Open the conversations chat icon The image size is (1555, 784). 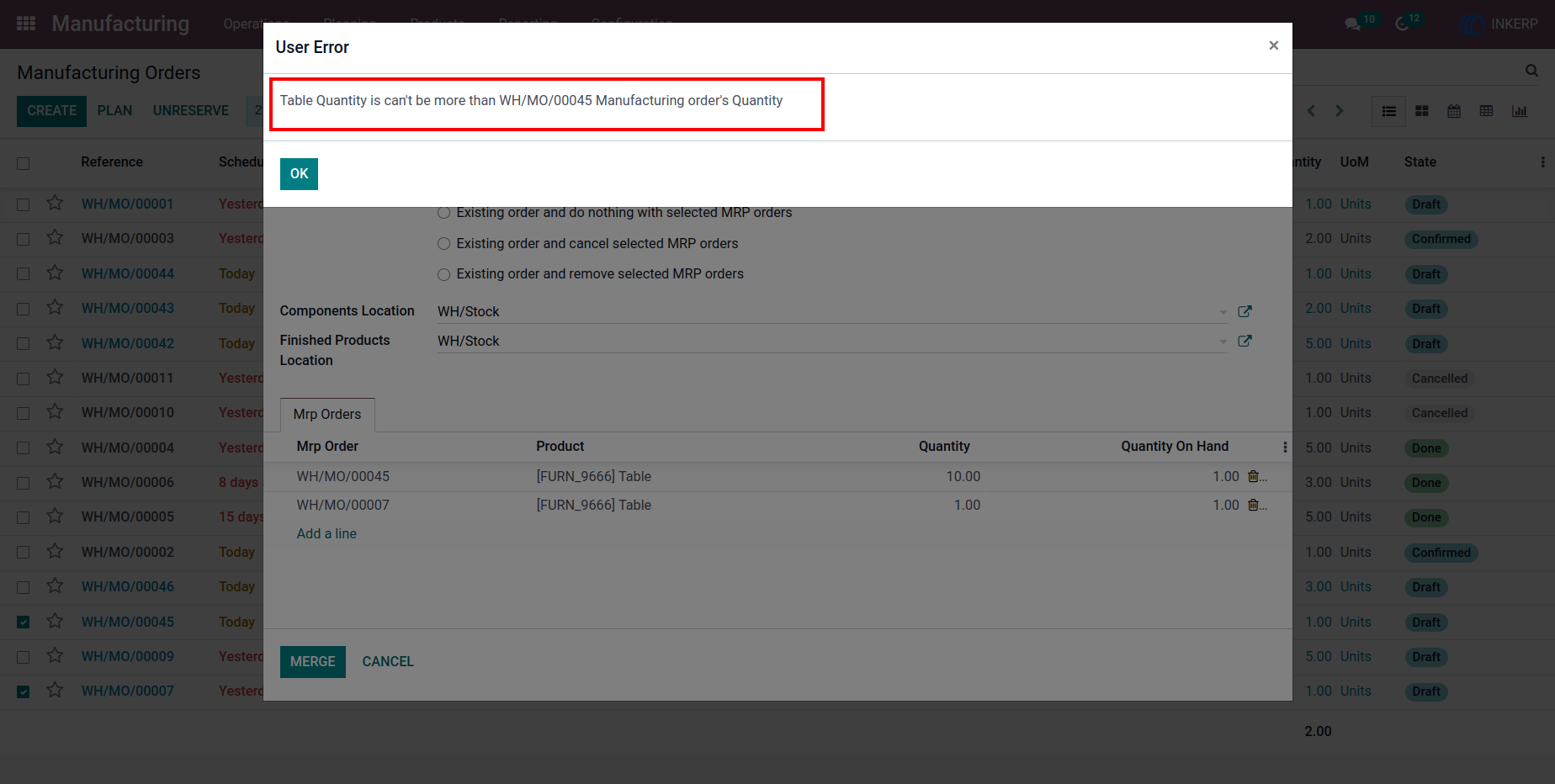[x=1352, y=24]
